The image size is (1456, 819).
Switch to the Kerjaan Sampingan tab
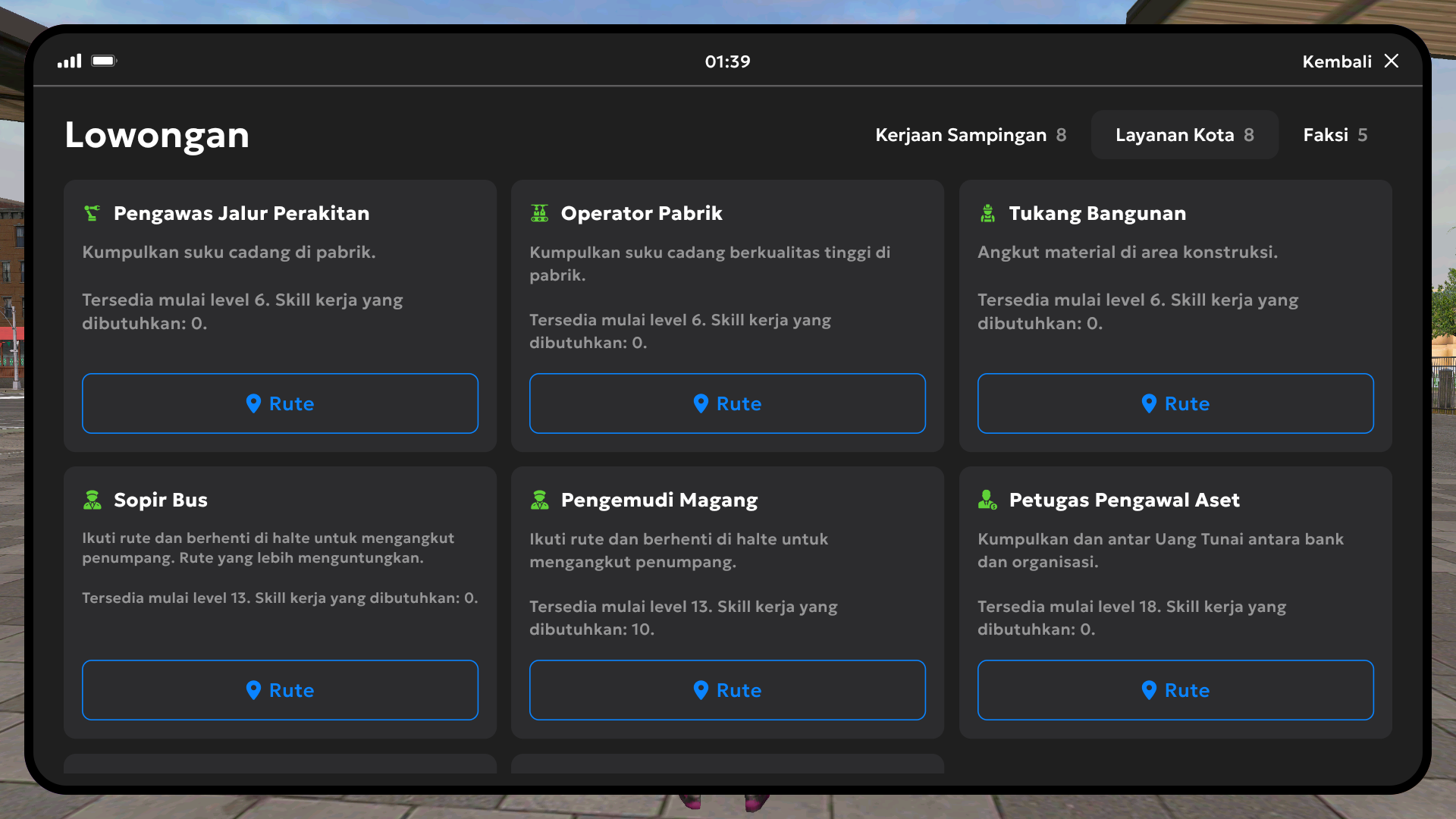coord(970,135)
